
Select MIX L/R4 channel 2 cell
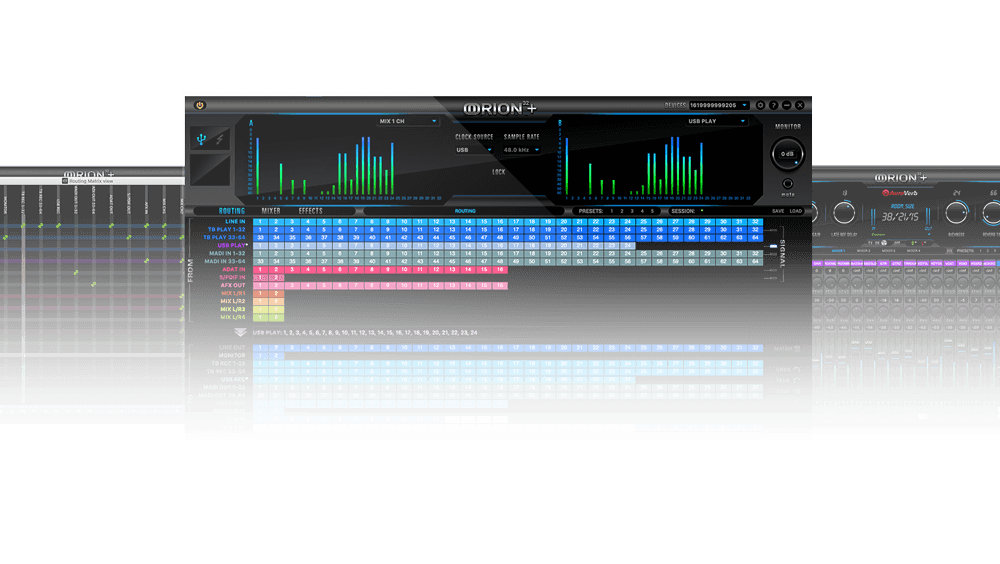point(276,317)
